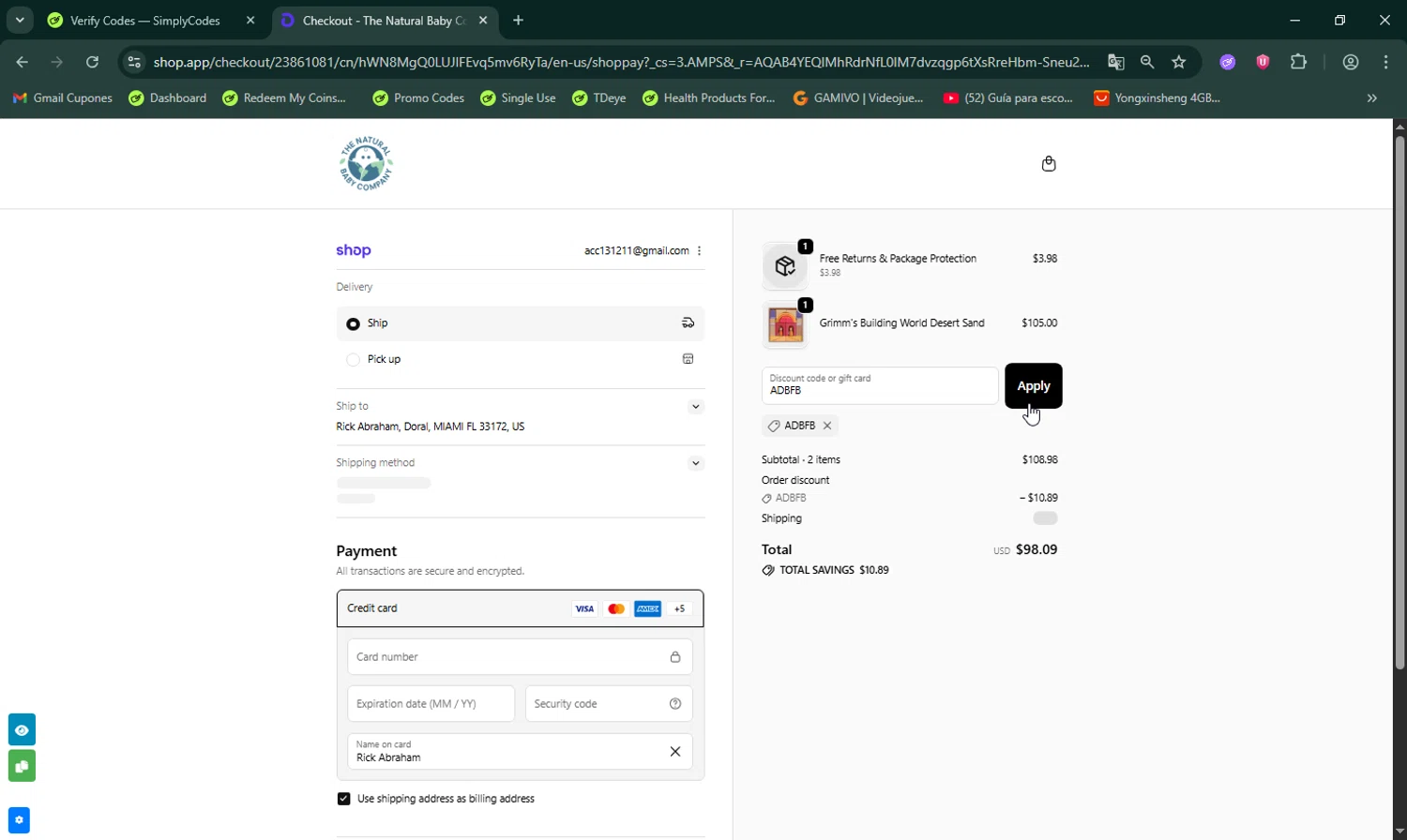Click the zoom magnifier icon in address bar

[x=1147, y=62]
